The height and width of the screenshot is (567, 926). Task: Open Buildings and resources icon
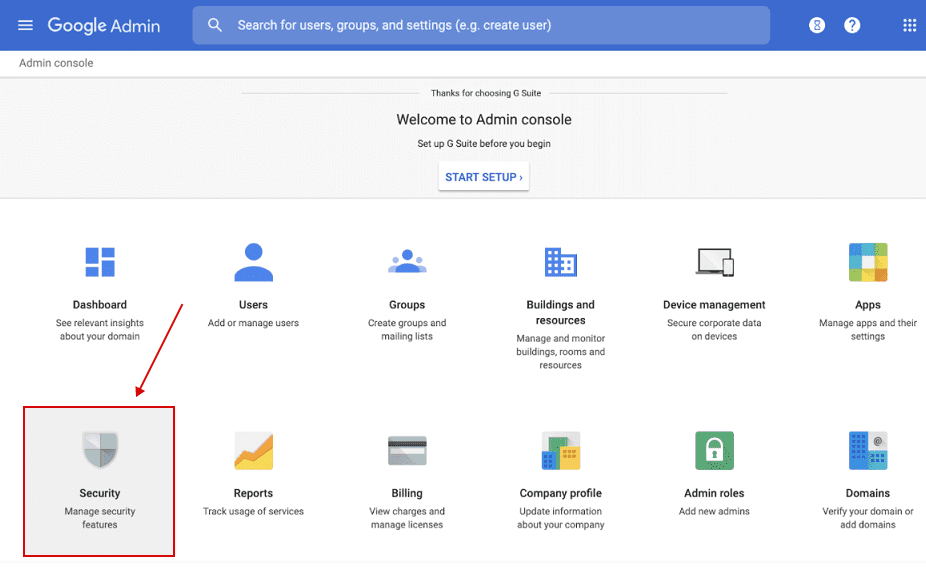[560, 262]
